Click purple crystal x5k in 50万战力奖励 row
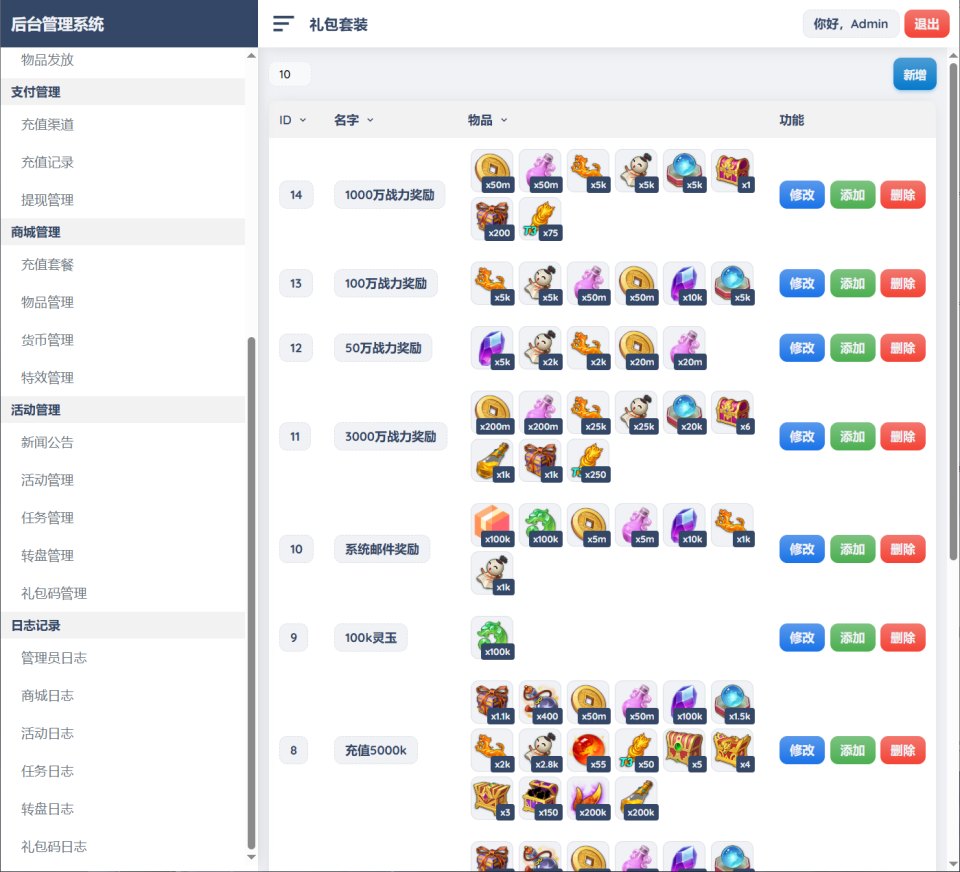The image size is (960, 872). tap(492, 348)
